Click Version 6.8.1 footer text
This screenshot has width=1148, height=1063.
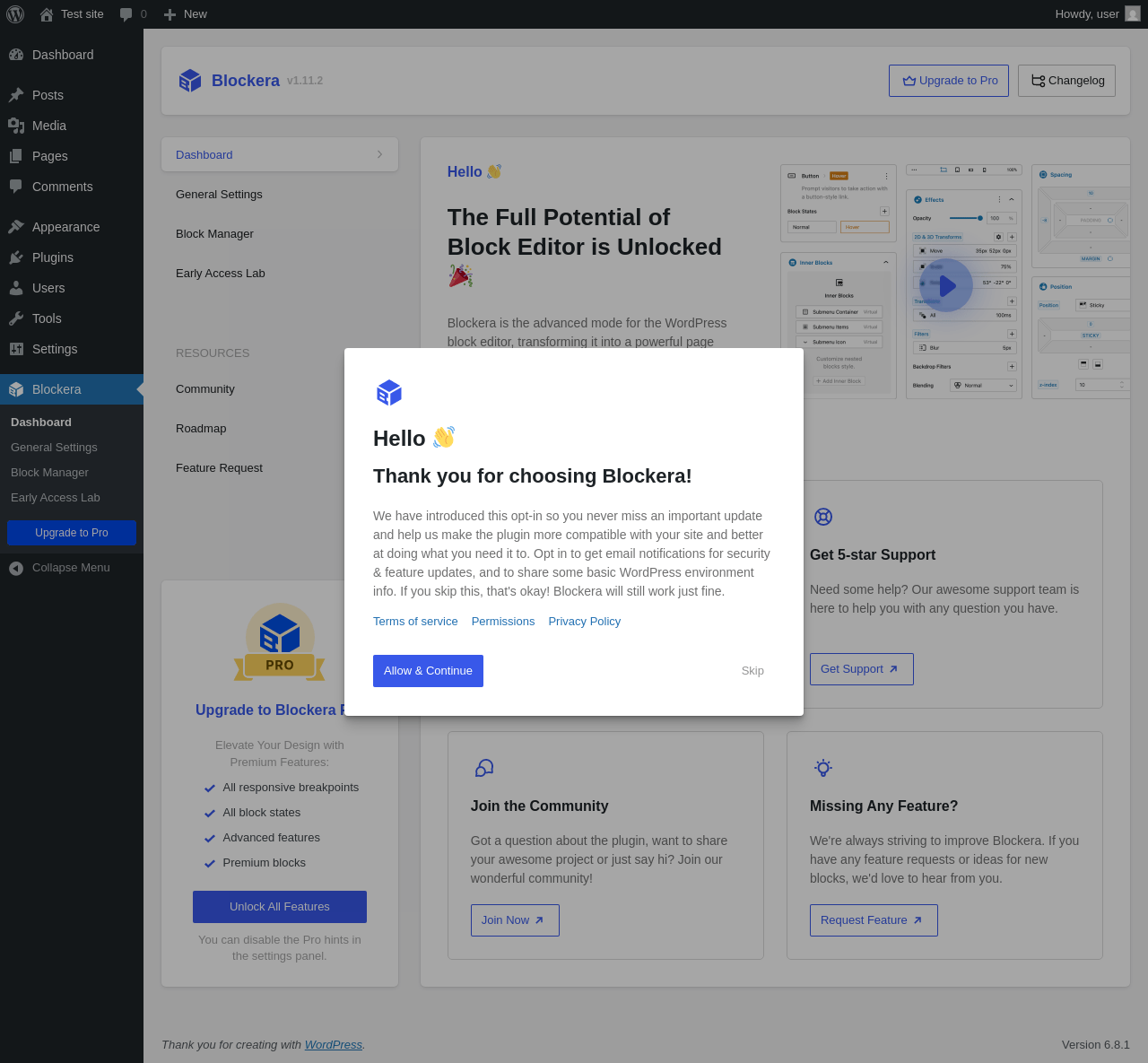click(x=1096, y=1045)
